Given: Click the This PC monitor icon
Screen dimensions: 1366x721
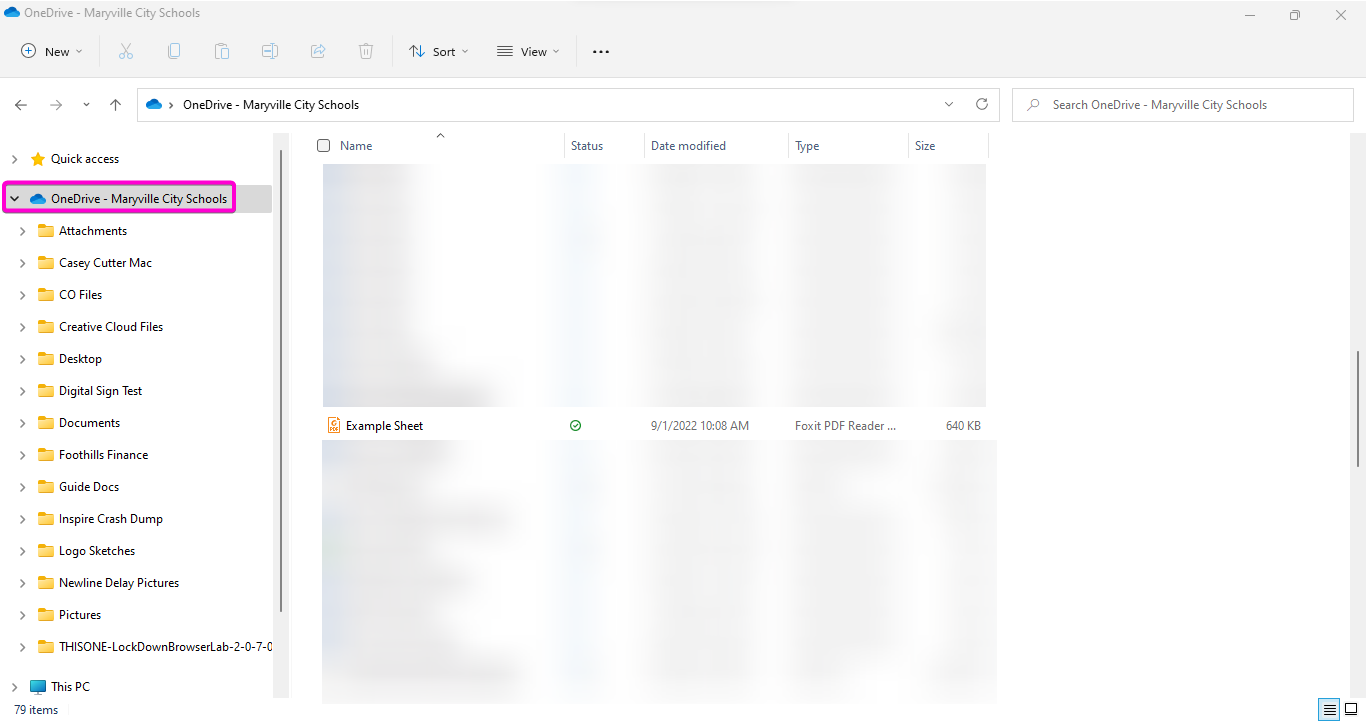Looking at the screenshot, I should 38,687.
